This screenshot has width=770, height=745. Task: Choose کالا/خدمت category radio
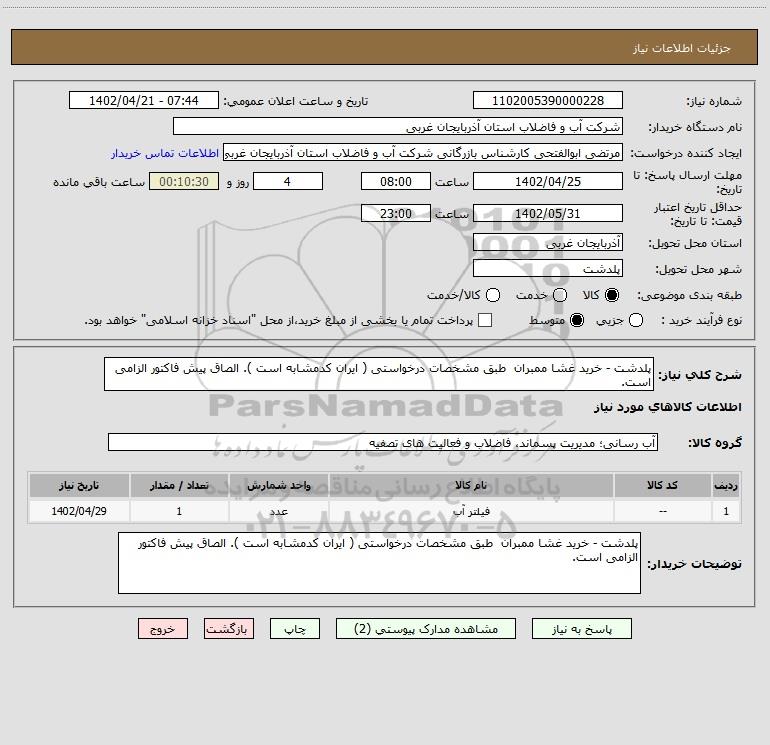[x=493, y=295]
